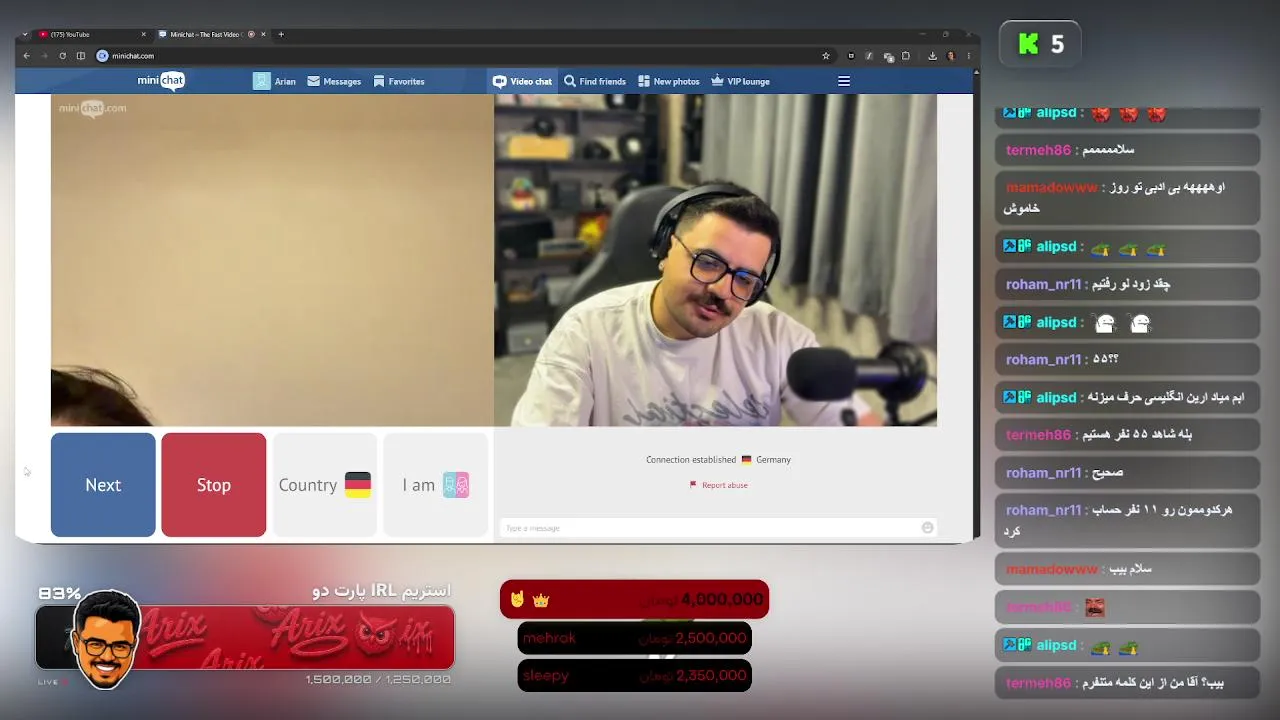Go back to the previous page
Viewport: 1280px width, 720px height.
[x=27, y=56]
